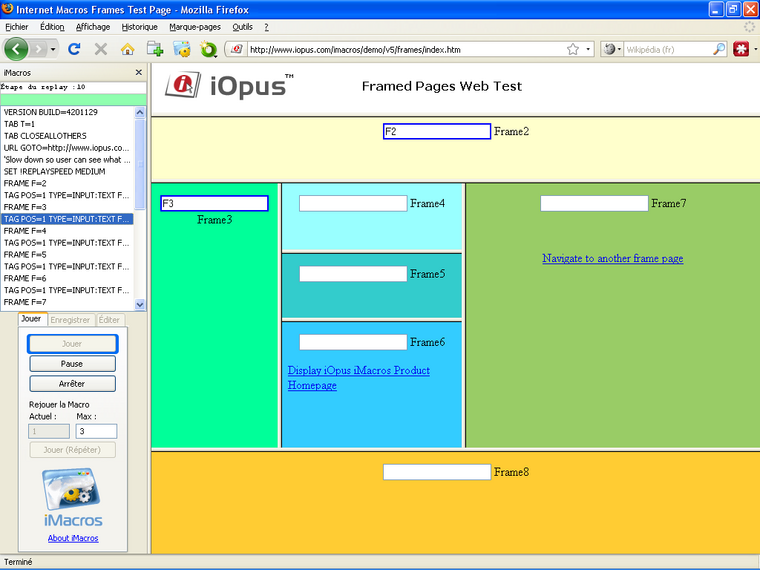This screenshot has width=760, height=570.
Task: Select the VERSION BUILD=4201129 line
Action: tap(67, 112)
